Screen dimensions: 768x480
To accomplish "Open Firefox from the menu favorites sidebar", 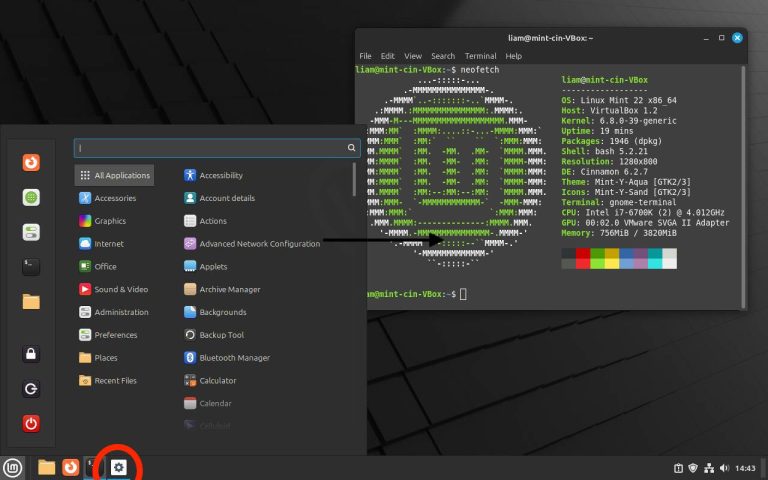I will pyautogui.click(x=31, y=162).
